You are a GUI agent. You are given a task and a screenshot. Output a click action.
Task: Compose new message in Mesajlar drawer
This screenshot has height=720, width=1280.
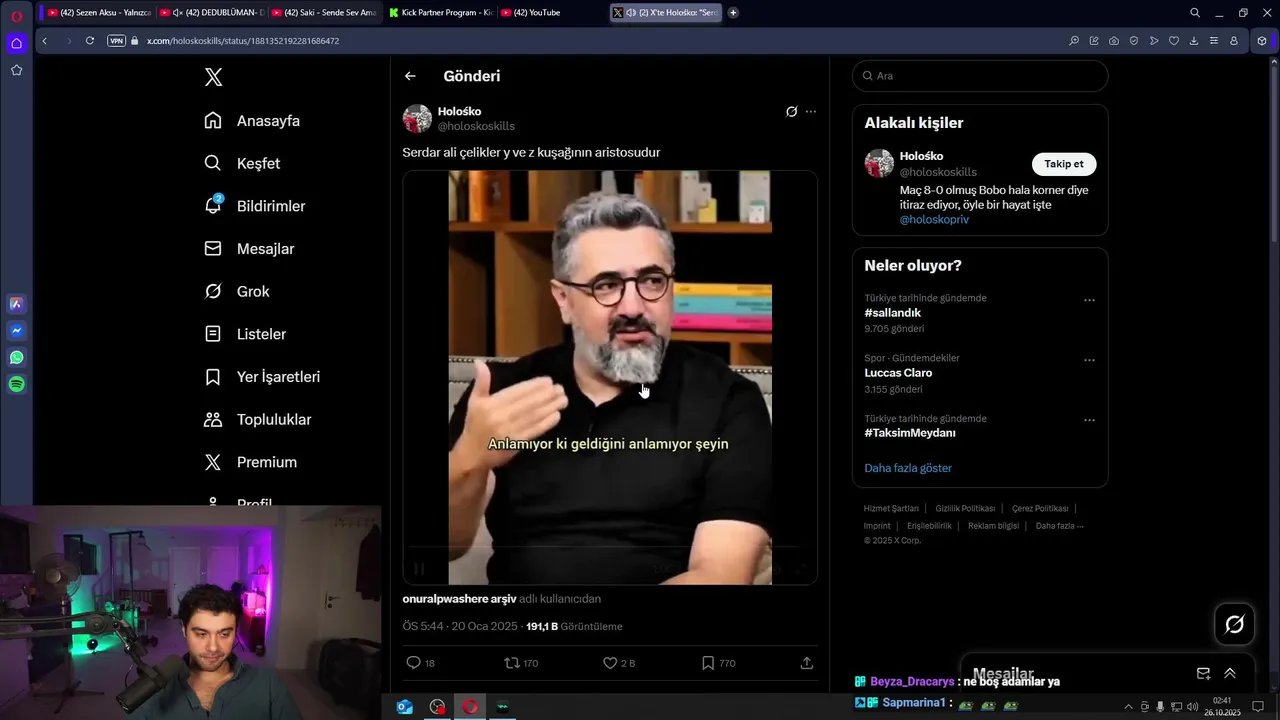(1203, 674)
